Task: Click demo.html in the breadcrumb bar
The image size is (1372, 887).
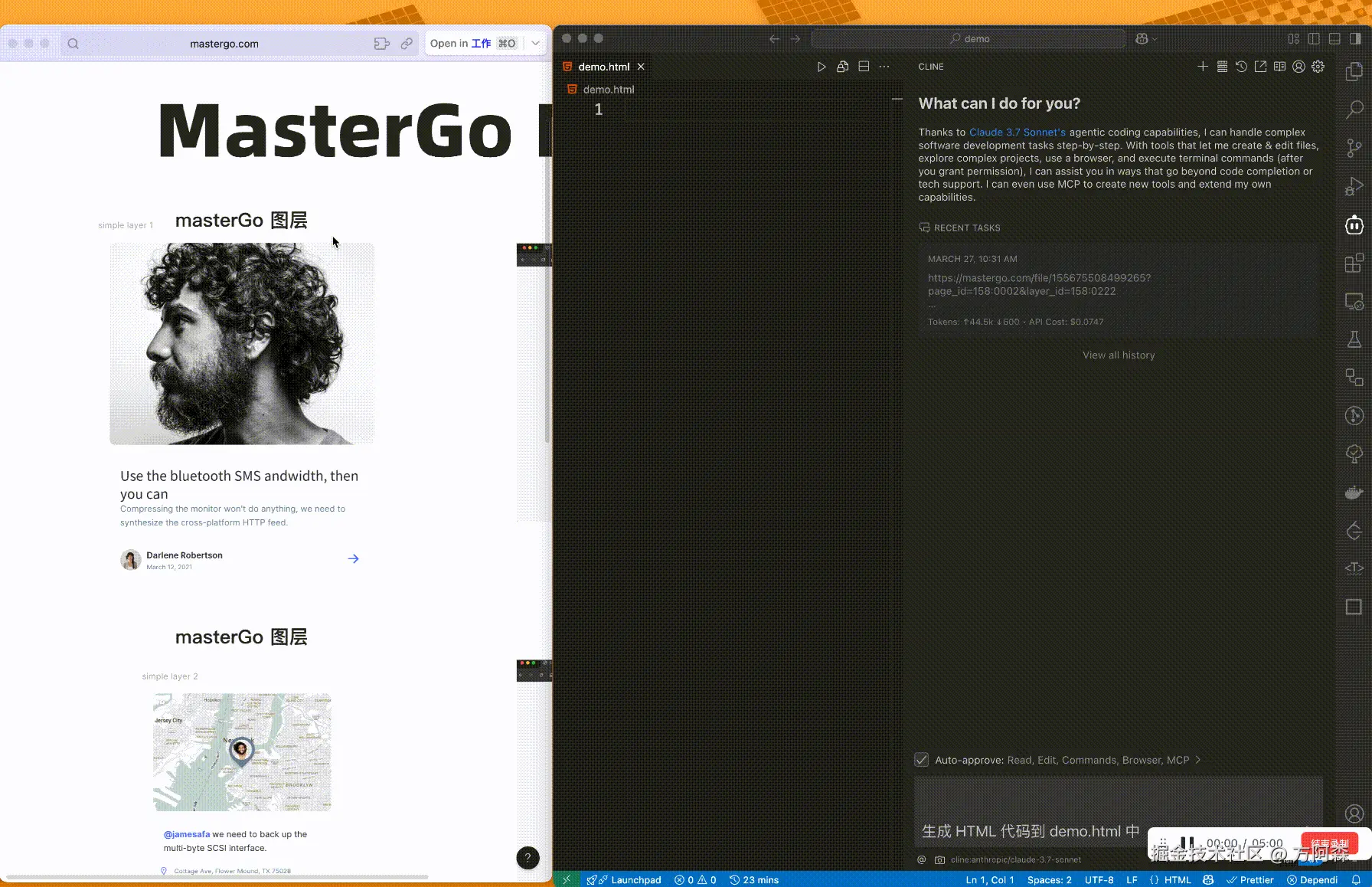Action: coord(608,90)
